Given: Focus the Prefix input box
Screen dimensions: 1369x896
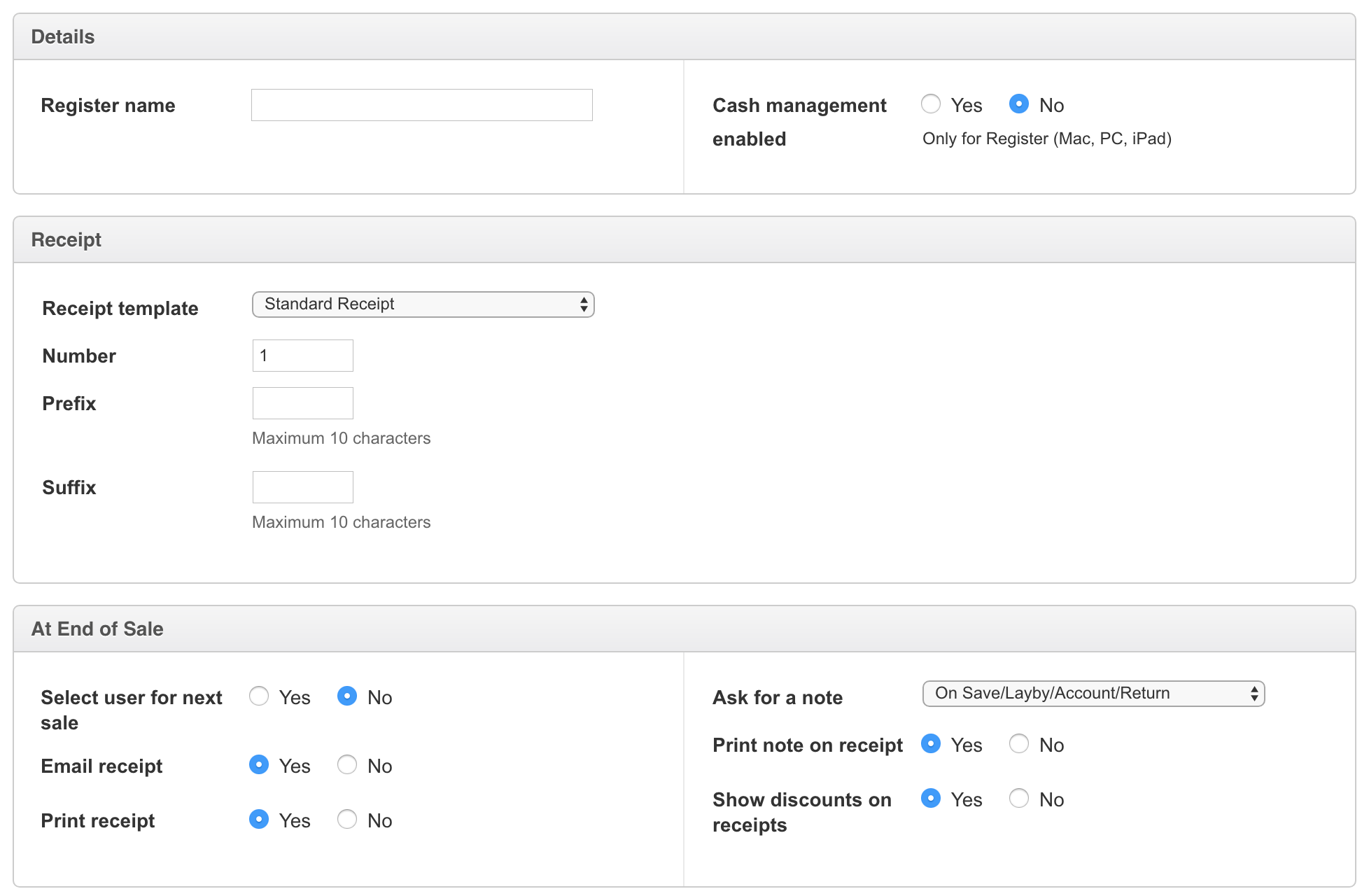Looking at the screenshot, I should (x=302, y=403).
